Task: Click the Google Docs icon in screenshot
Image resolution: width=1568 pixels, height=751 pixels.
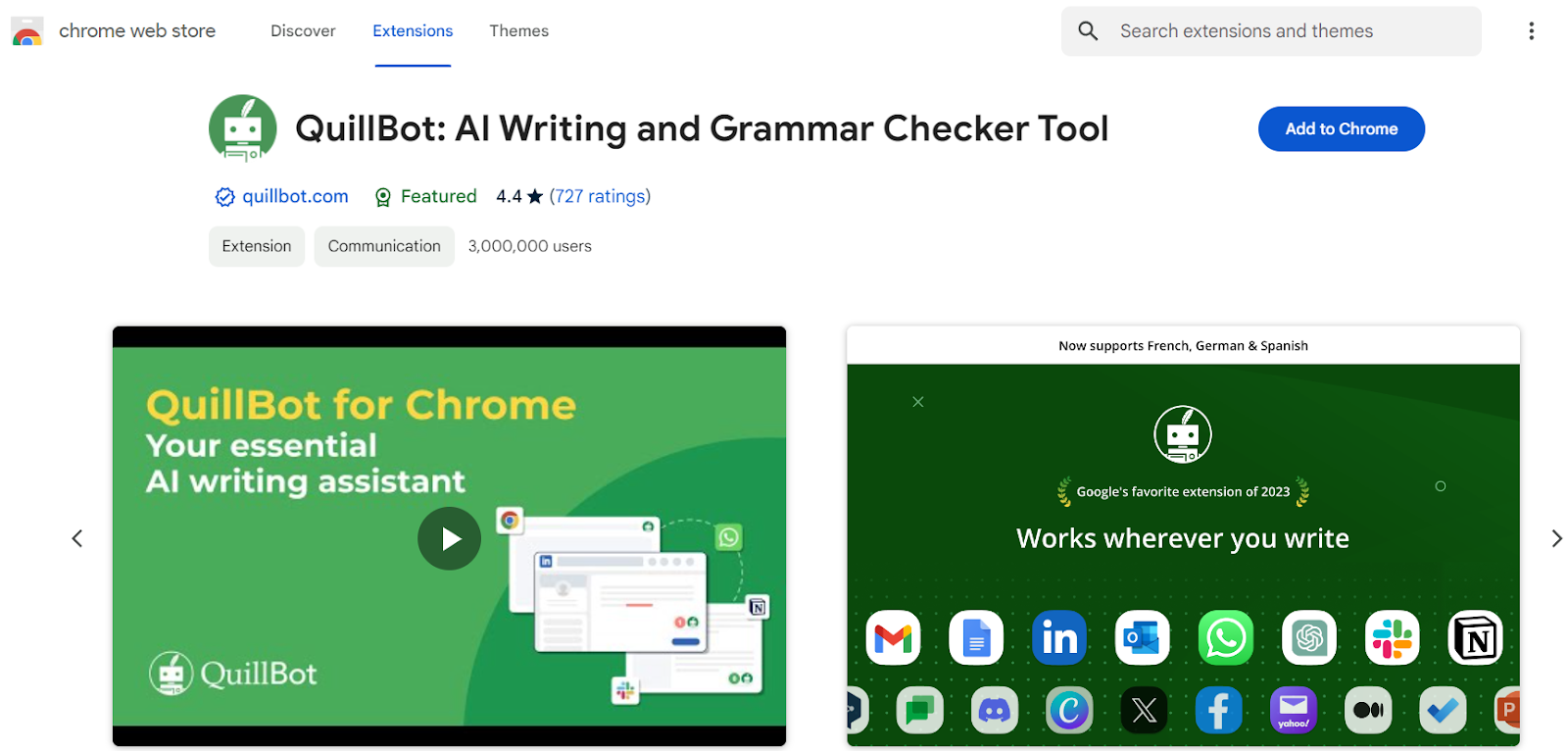Action: pos(976,638)
